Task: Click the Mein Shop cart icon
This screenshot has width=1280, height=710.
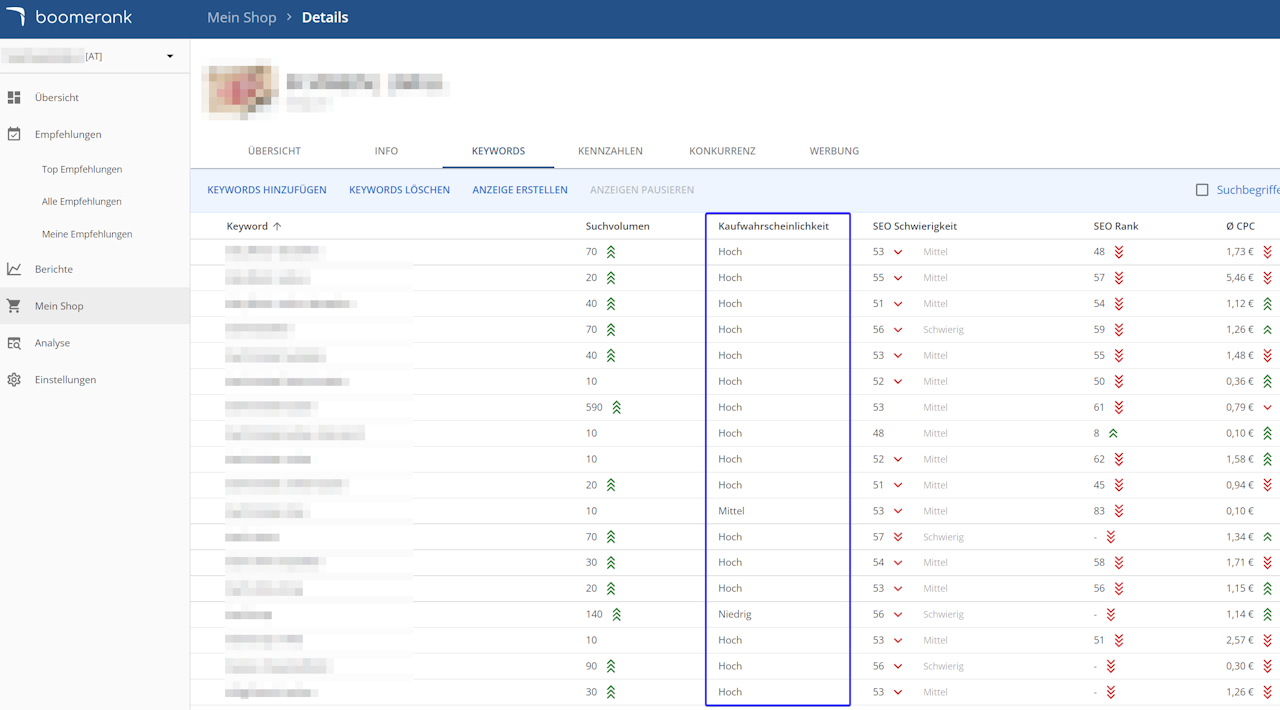Action: [14, 306]
